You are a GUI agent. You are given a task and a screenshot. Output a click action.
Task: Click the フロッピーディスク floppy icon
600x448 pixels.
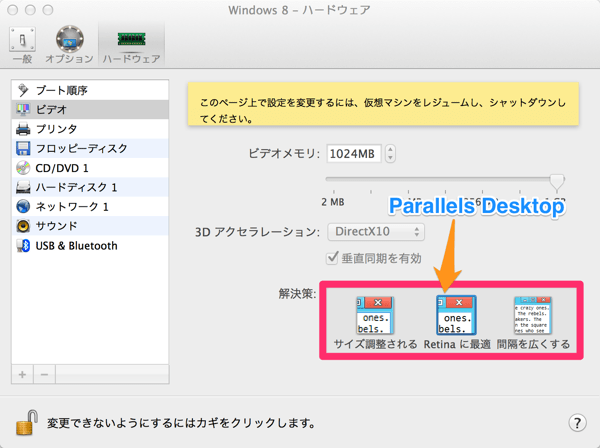tap(23, 148)
